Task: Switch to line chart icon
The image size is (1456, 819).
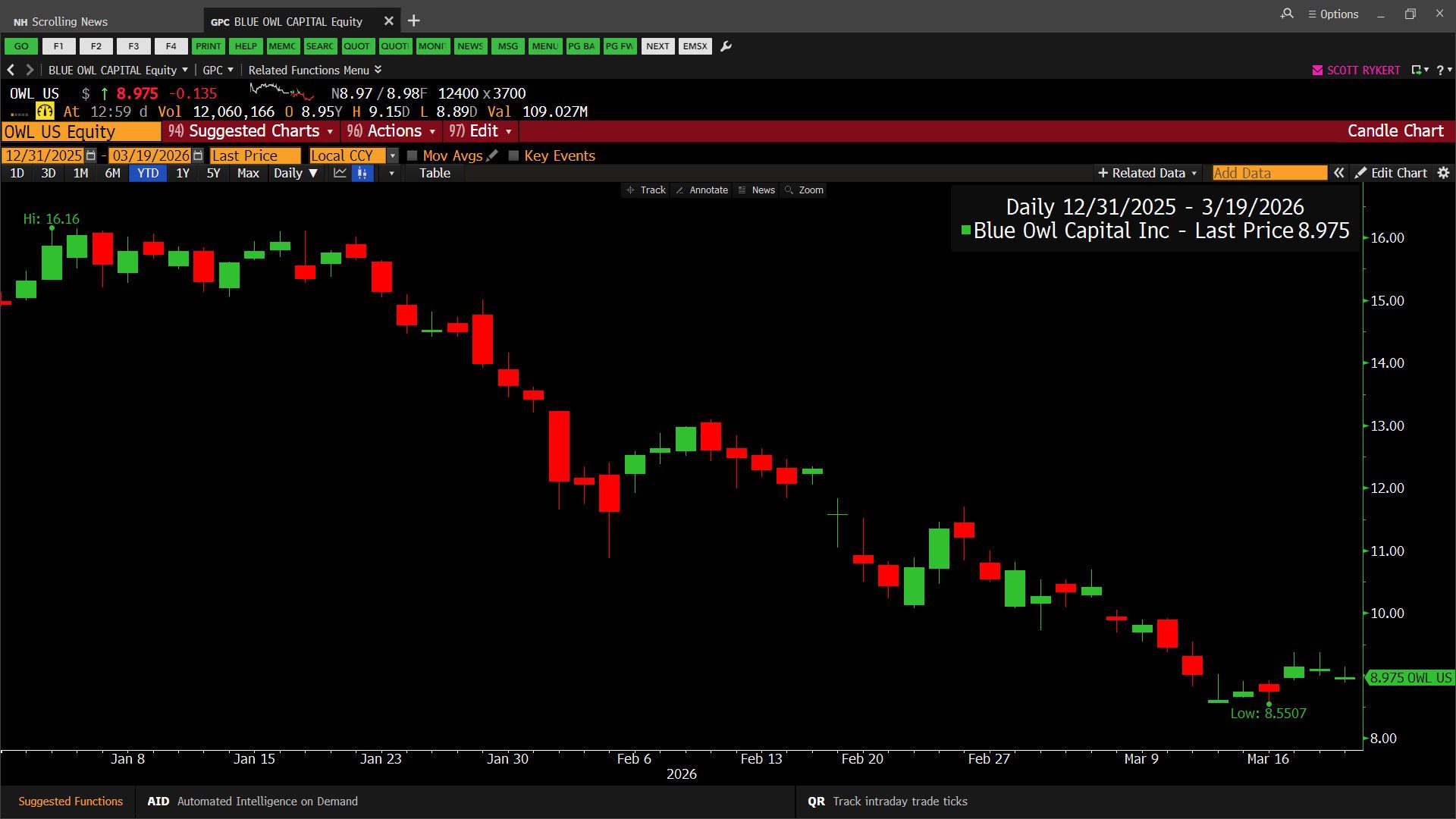Action: (340, 173)
